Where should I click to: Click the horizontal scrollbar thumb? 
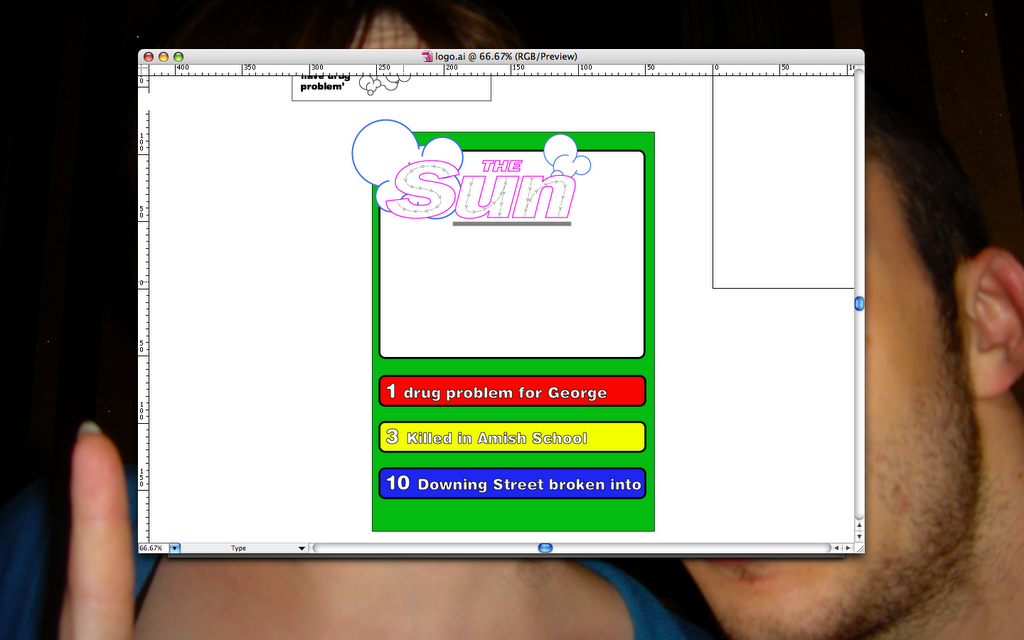click(545, 548)
